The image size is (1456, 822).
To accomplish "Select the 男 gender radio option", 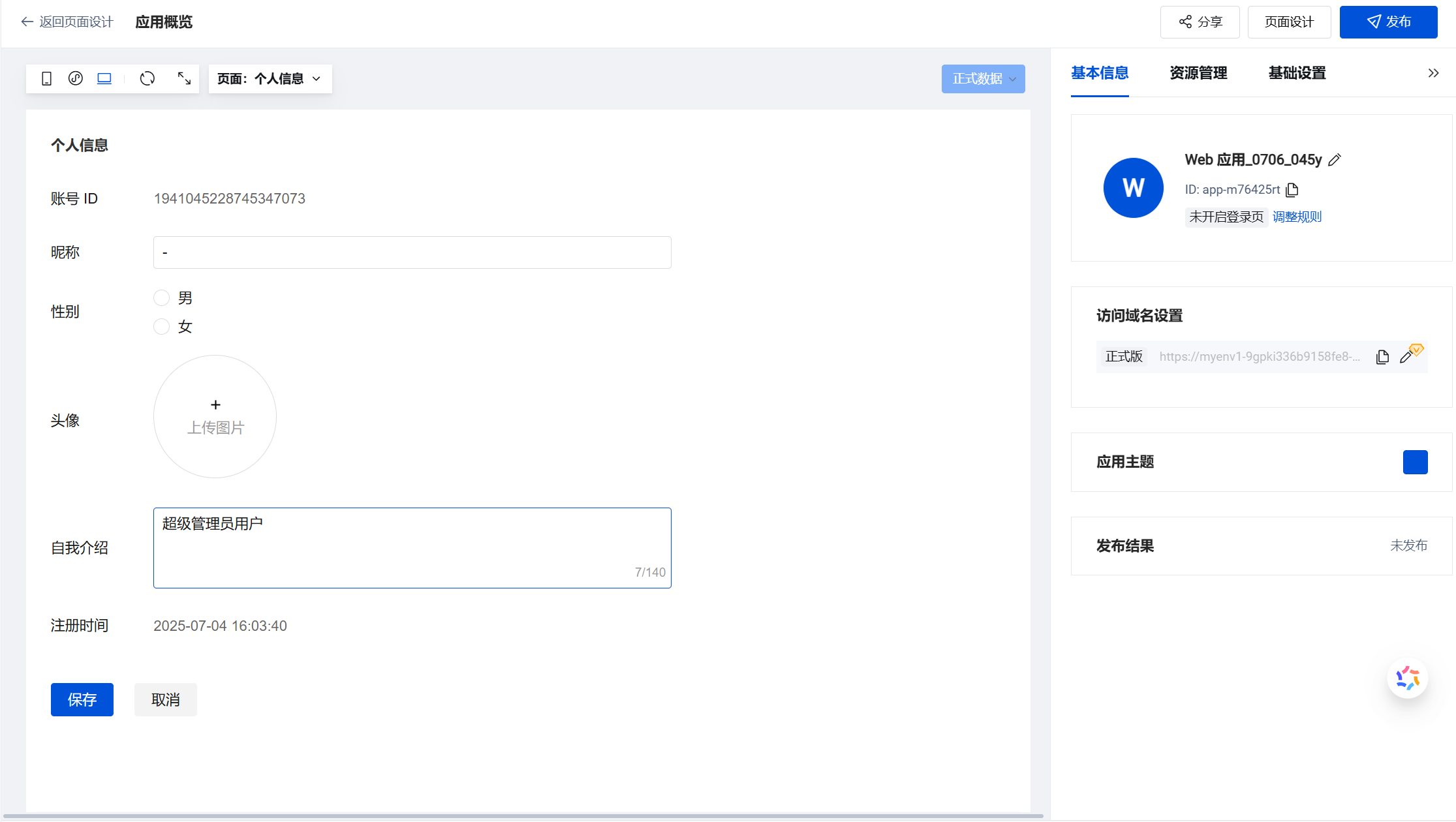I will (x=161, y=298).
